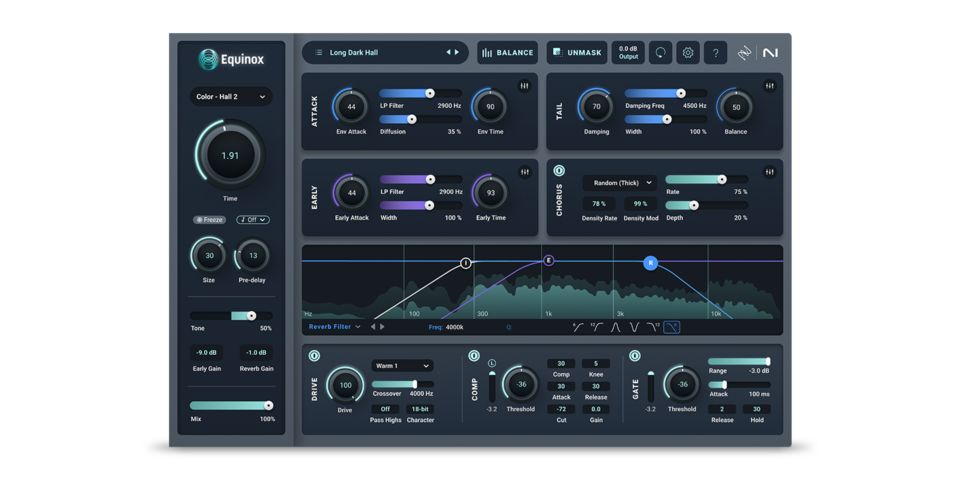Select the E filter node on graph

pos(549,261)
